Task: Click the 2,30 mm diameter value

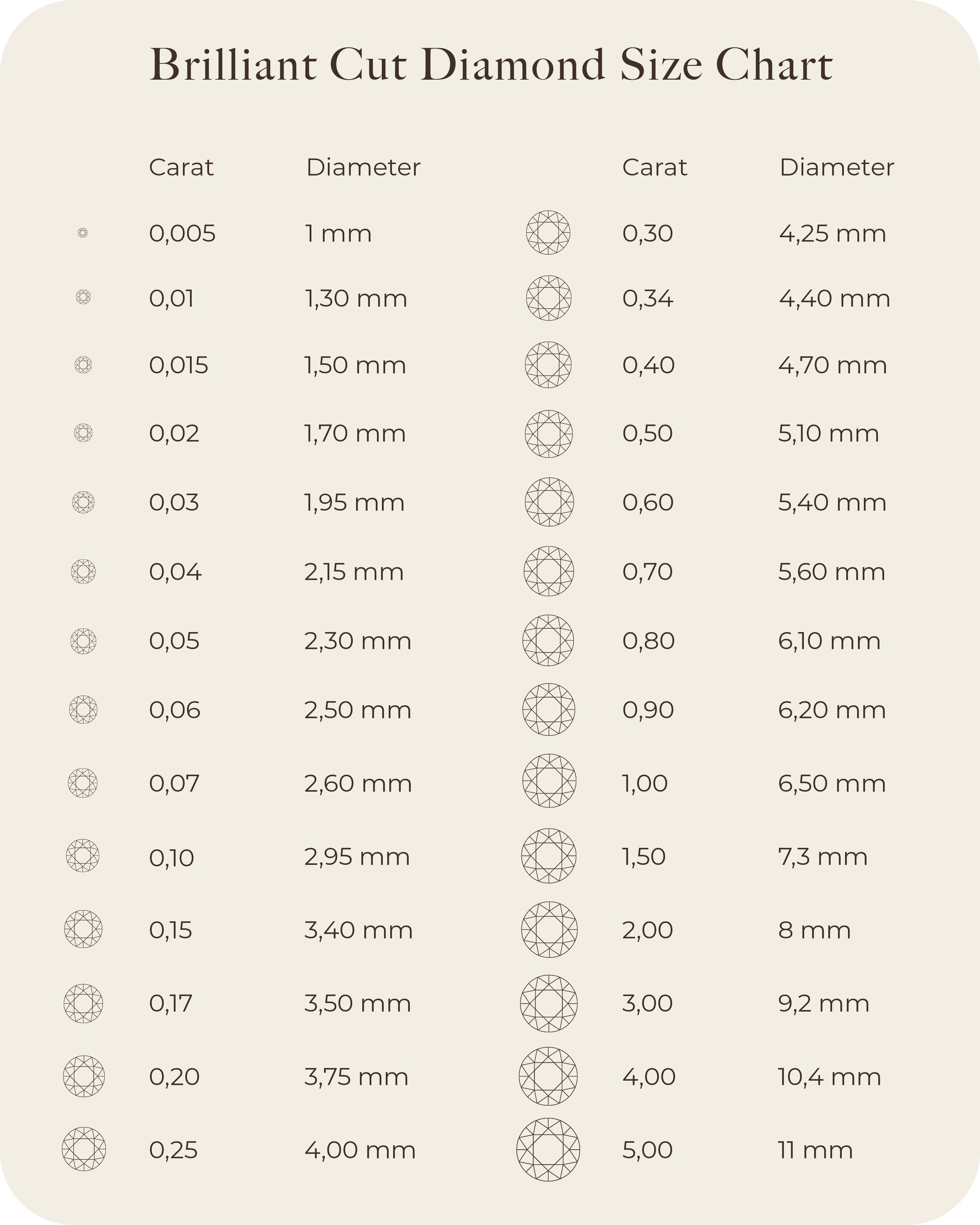Action: pos(358,641)
